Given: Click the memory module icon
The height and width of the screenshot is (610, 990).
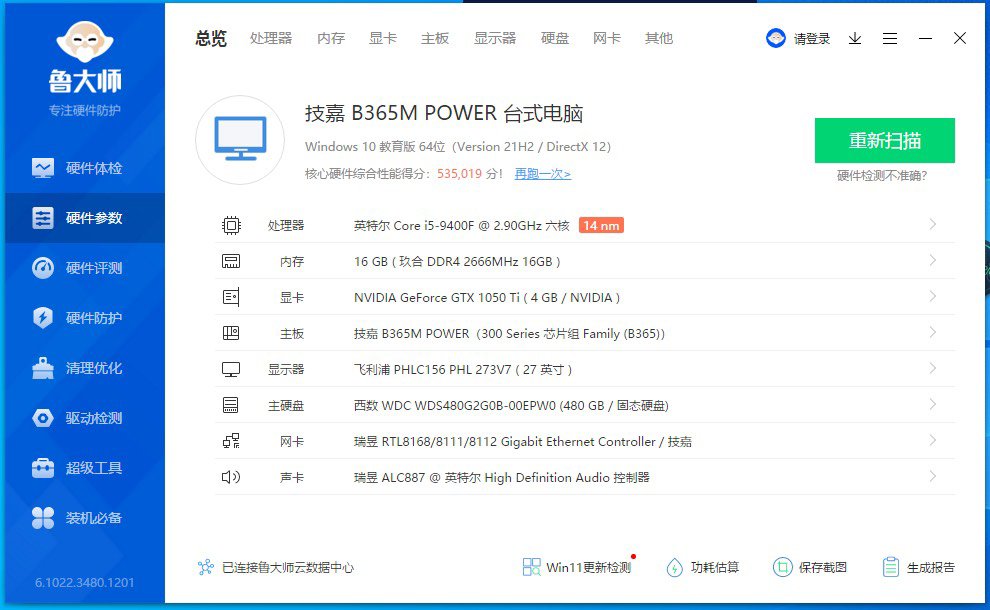Looking at the screenshot, I should click(x=231, y=261).
